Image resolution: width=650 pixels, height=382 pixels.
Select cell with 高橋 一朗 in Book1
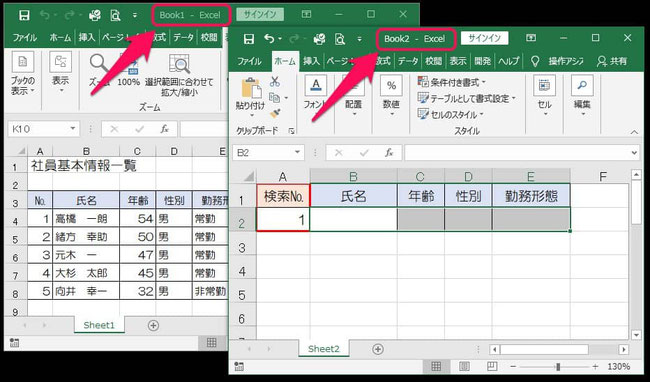[x=86, y=218]
